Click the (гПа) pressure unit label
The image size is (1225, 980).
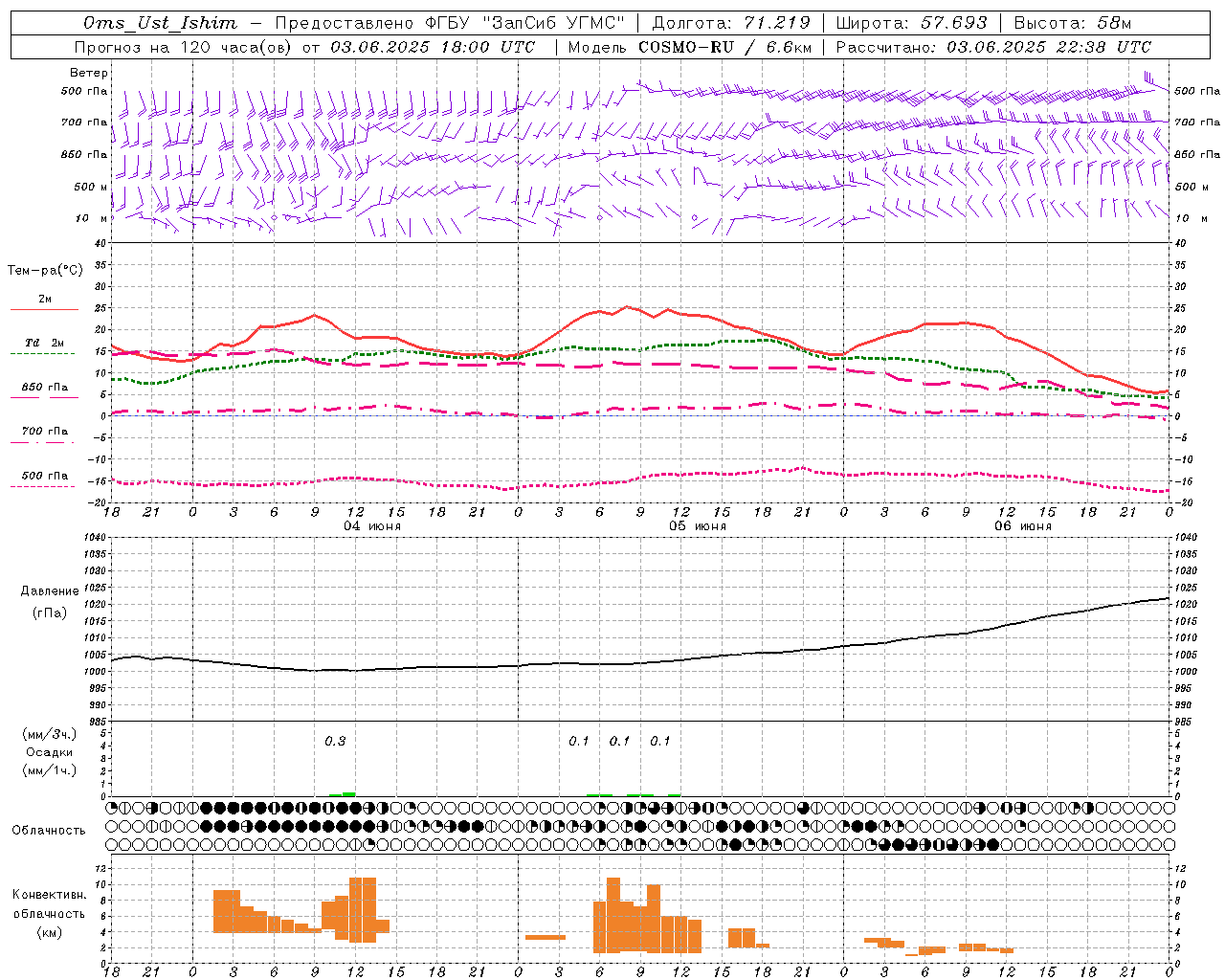click(50, 613)
